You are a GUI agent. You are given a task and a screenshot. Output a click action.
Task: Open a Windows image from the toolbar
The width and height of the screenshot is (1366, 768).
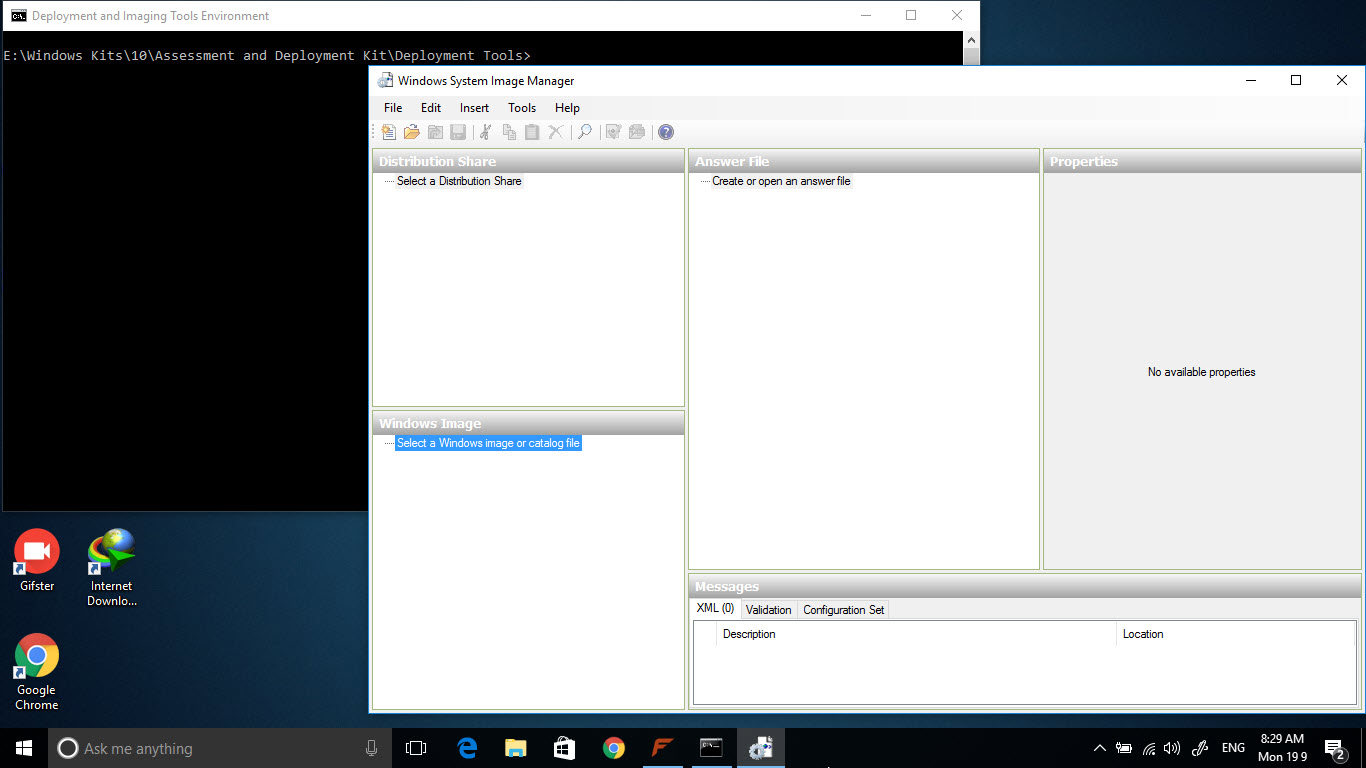435,131
